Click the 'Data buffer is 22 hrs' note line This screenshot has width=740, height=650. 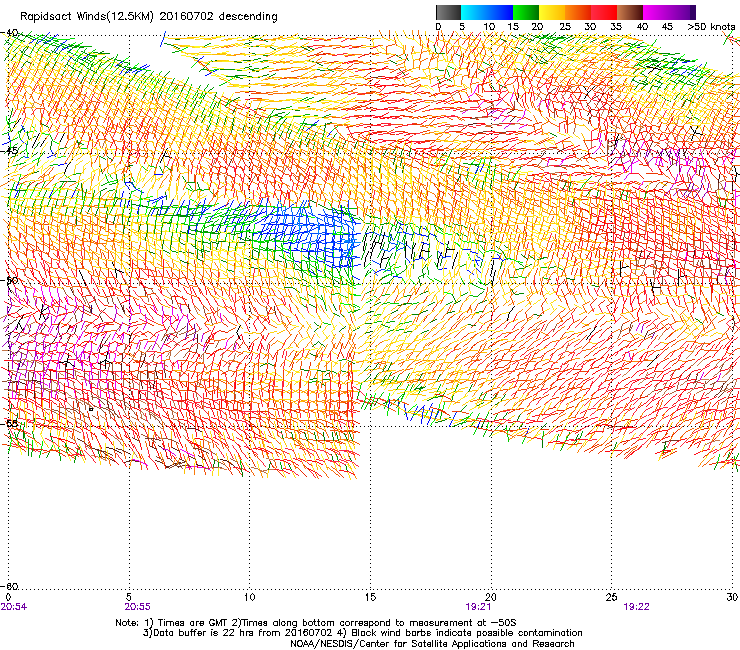[x=237, y=633]
